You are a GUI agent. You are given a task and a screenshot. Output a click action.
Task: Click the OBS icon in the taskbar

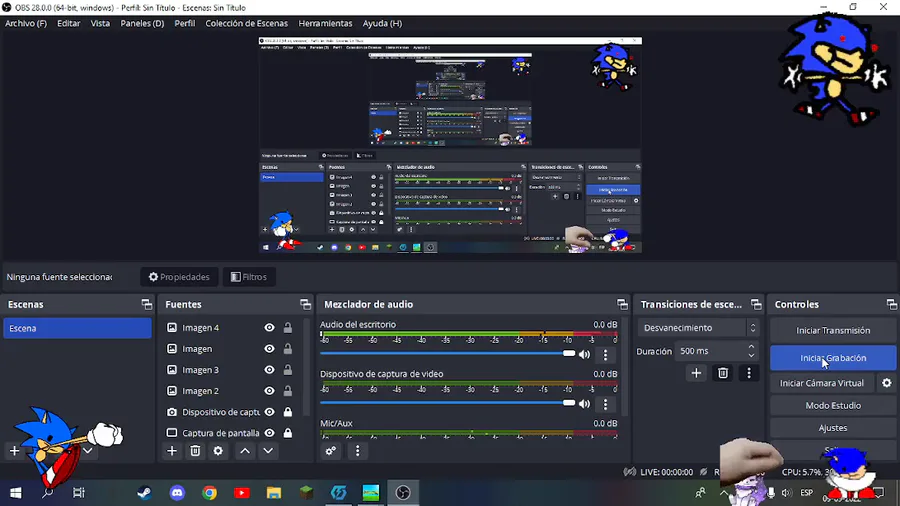[x=403, y=493]
